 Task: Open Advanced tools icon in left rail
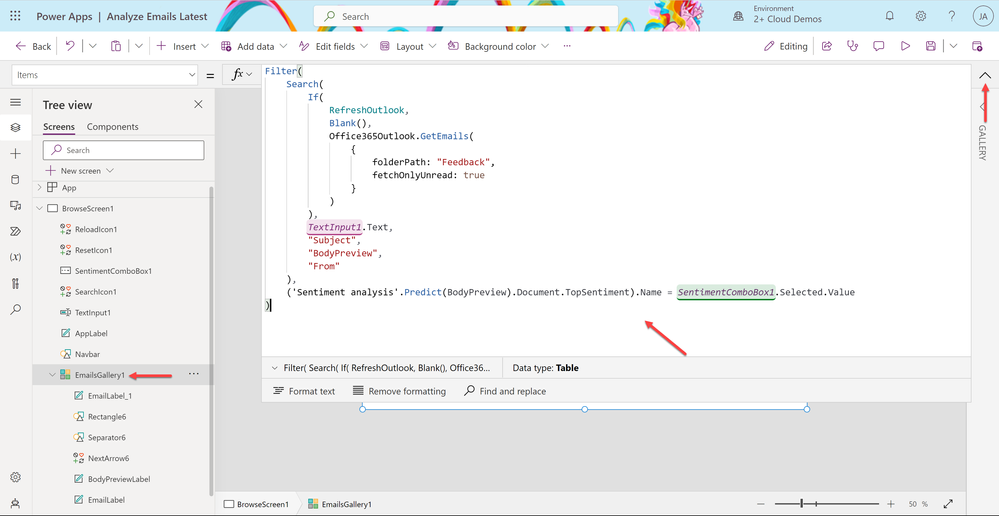(16, 283)
